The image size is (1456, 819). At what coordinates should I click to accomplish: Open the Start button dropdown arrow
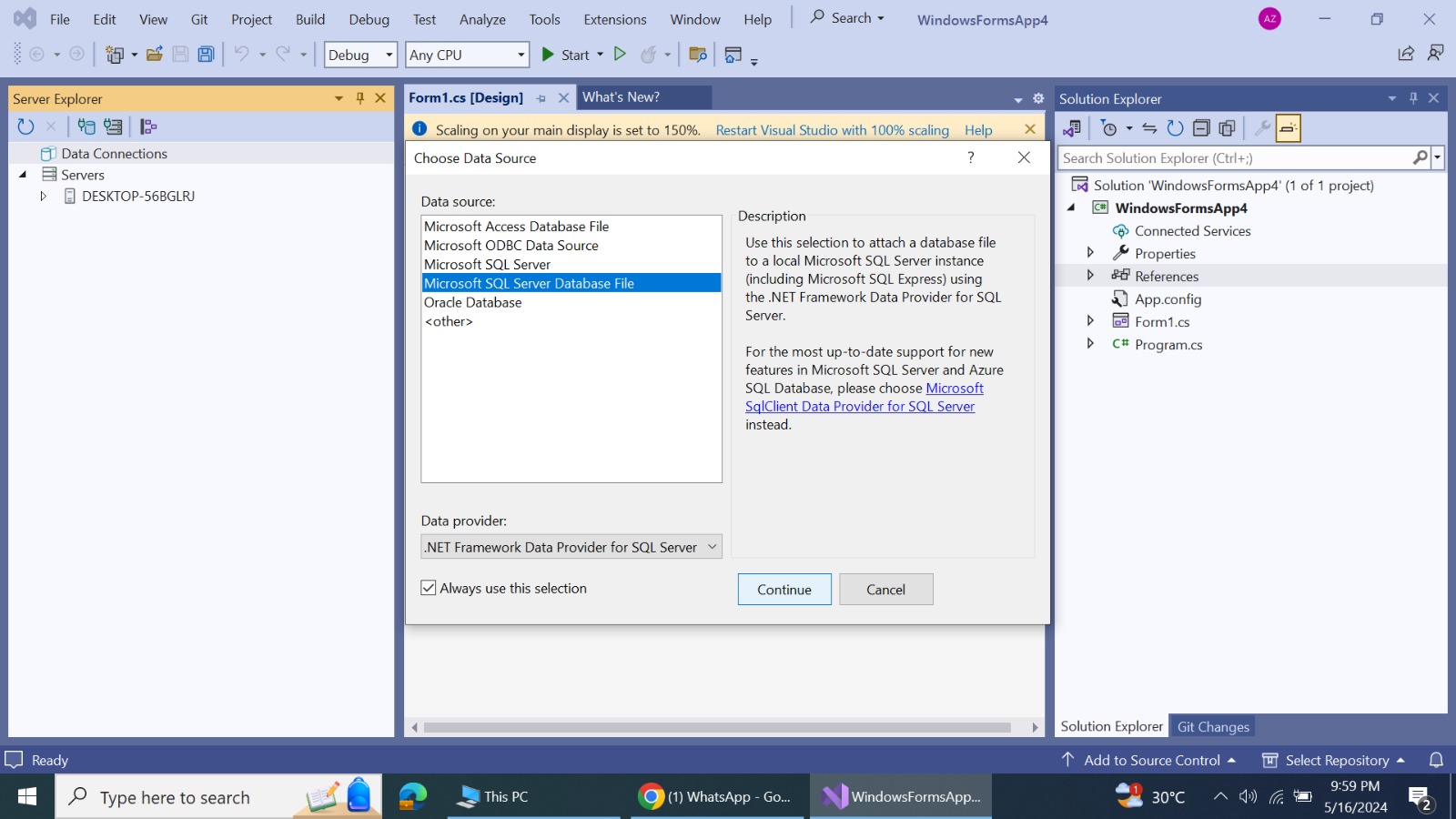(600, 55)
